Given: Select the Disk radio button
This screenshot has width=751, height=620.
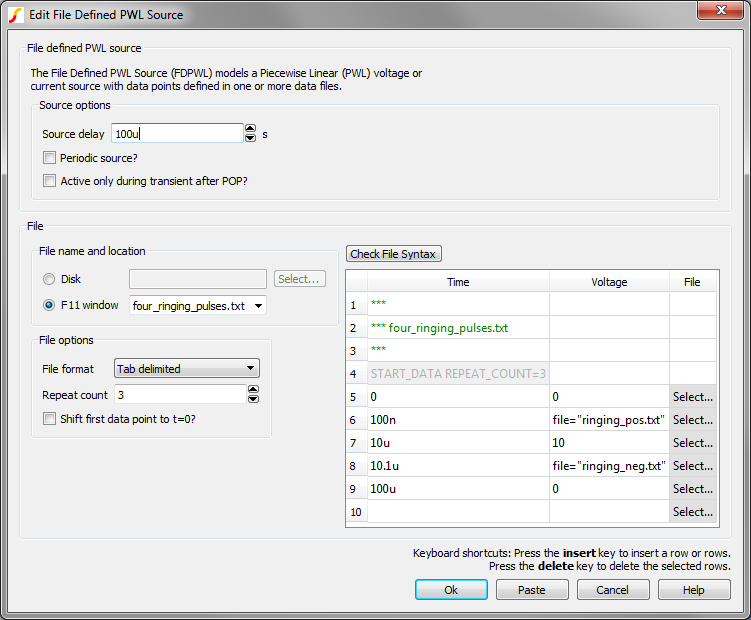Looking at the screenshot, I should click(49, 280).
